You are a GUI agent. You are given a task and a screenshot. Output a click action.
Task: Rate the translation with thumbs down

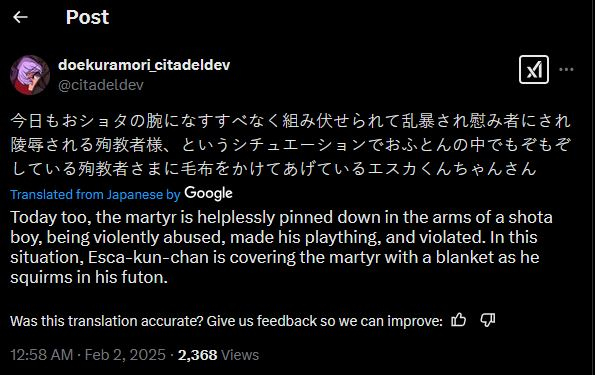488,320
